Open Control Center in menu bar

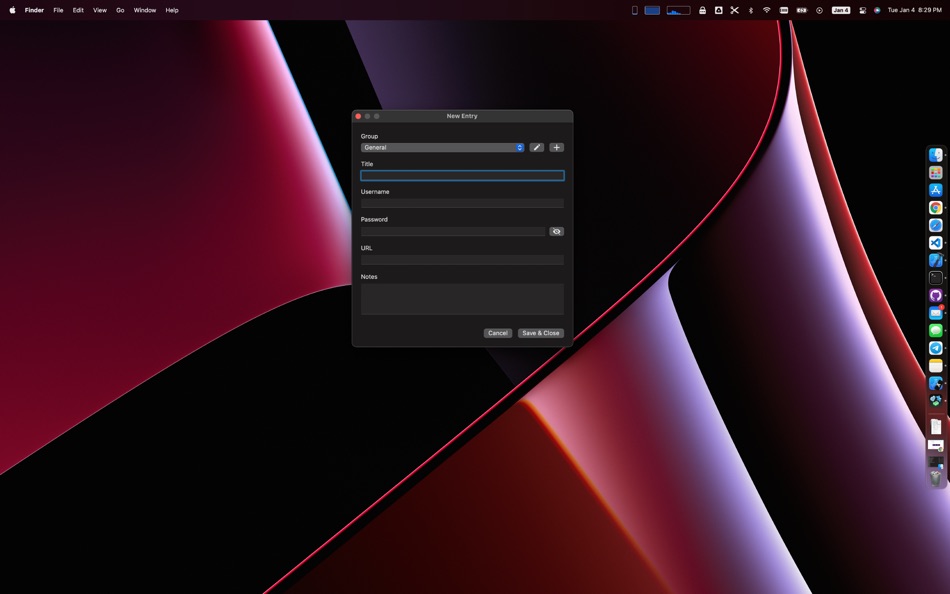863,10
